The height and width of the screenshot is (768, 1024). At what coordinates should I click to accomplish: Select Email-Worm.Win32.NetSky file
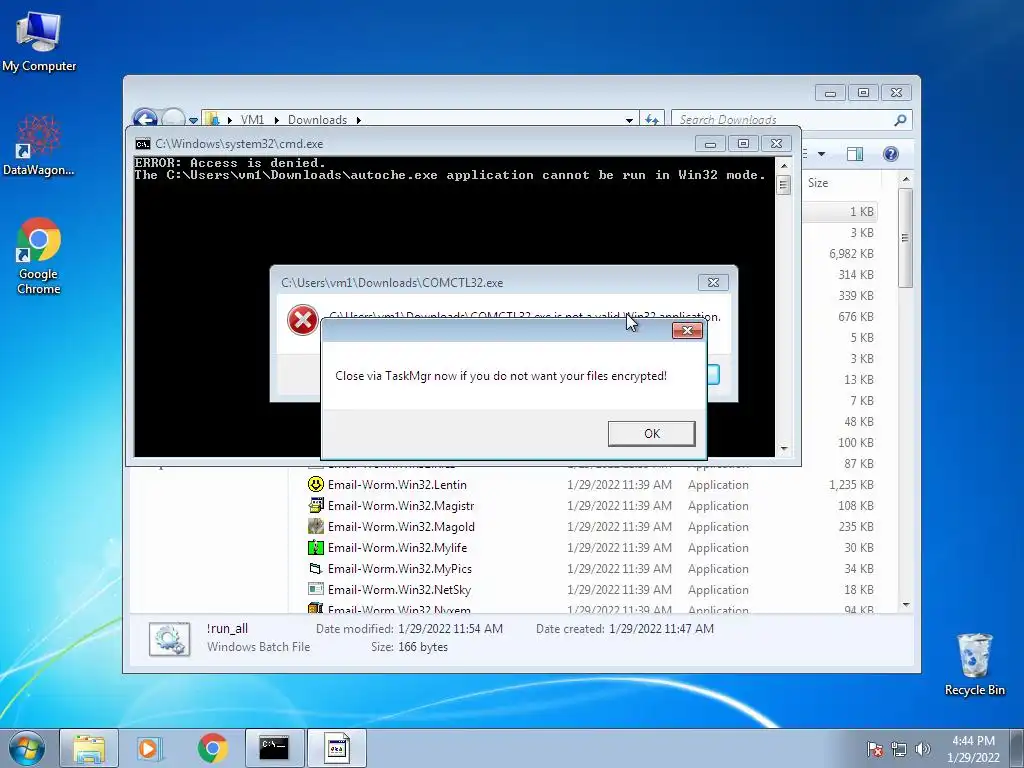[399, 589]
